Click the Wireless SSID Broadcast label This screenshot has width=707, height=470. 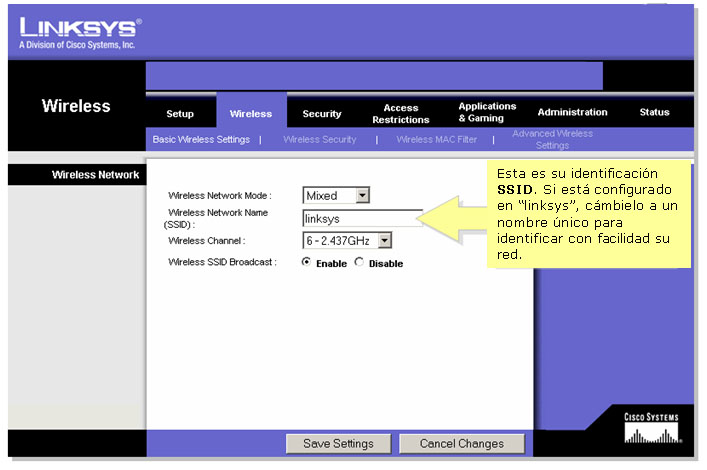point(222,262)
